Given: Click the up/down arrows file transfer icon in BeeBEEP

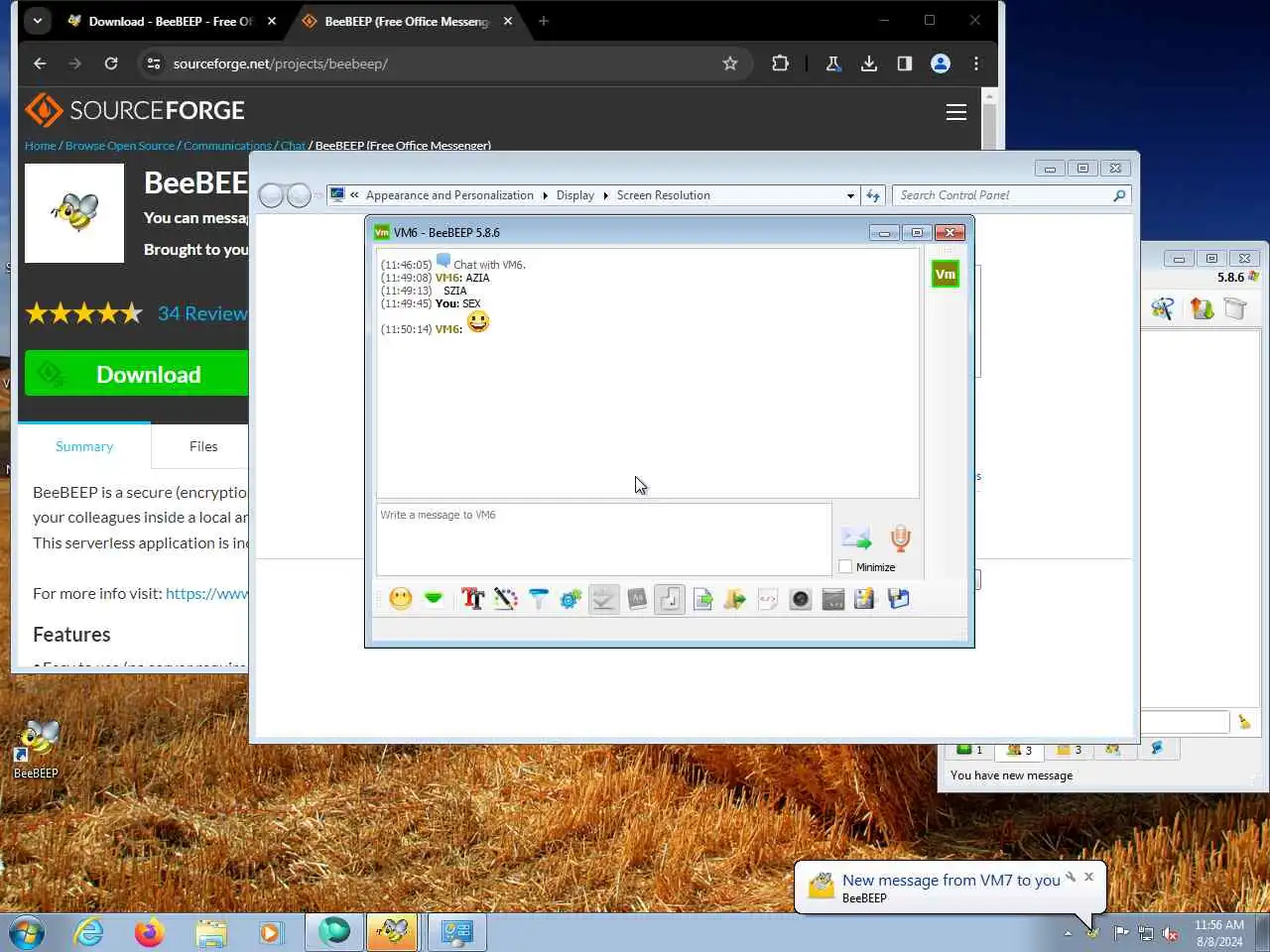Looking at the screenshot, I should click(1203, 308).
